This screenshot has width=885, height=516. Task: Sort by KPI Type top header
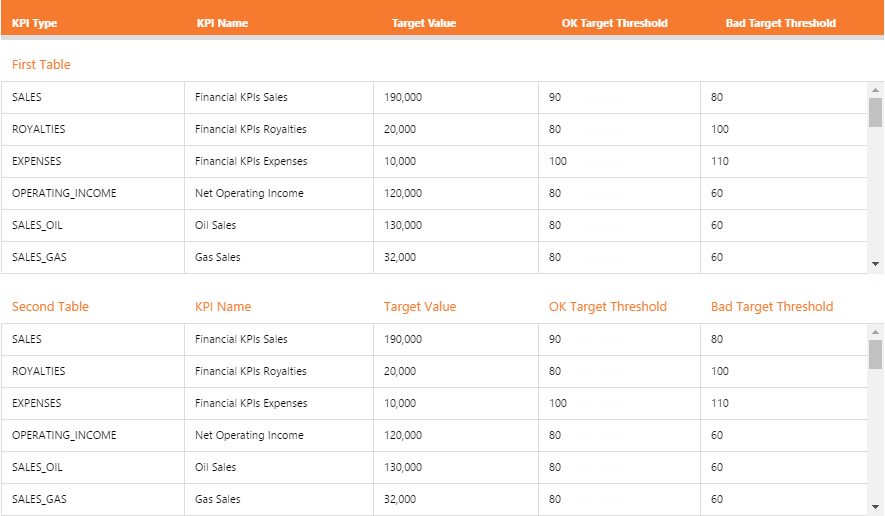pos(34,23)
